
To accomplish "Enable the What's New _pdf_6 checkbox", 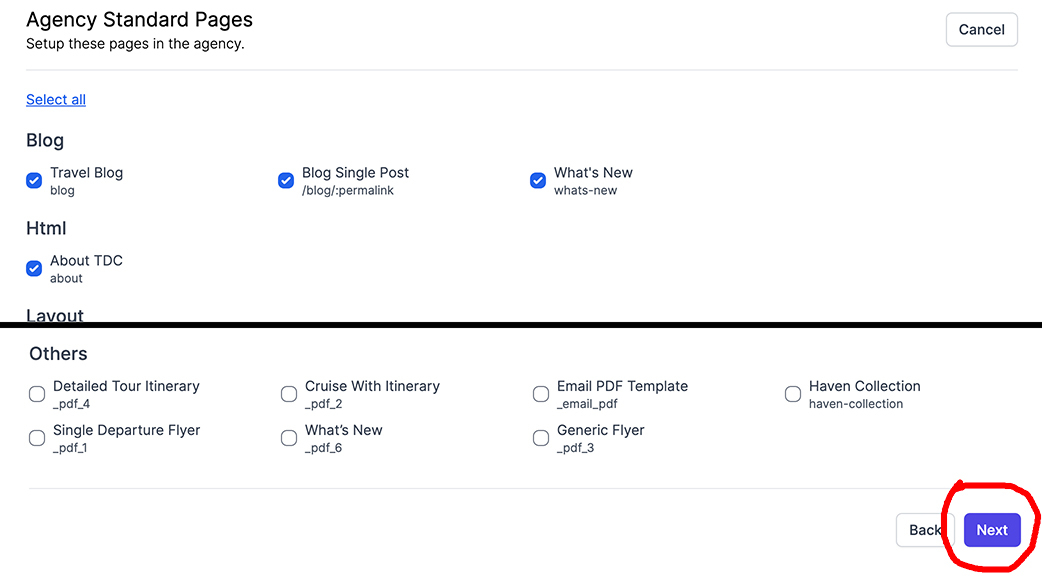I will (289, 438).
